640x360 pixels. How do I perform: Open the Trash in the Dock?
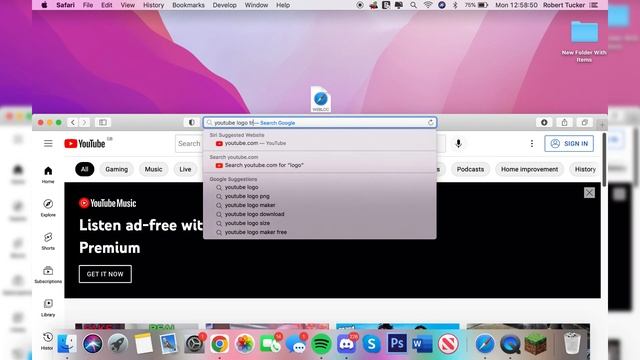[x=572, y=344]
